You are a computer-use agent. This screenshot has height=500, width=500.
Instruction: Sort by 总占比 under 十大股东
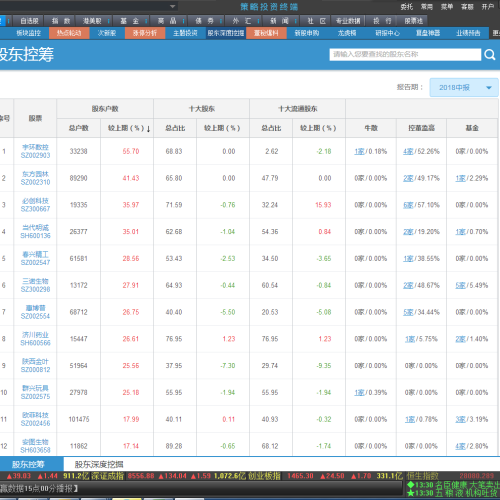click(175, 128)
